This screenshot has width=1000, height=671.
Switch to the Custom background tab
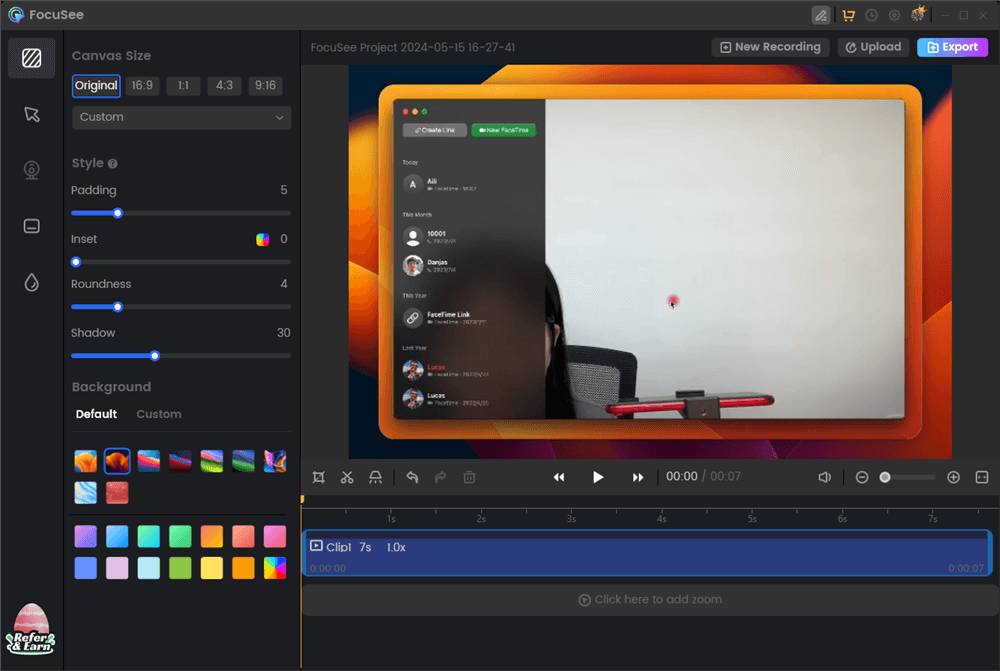click(x=159, y=414)
